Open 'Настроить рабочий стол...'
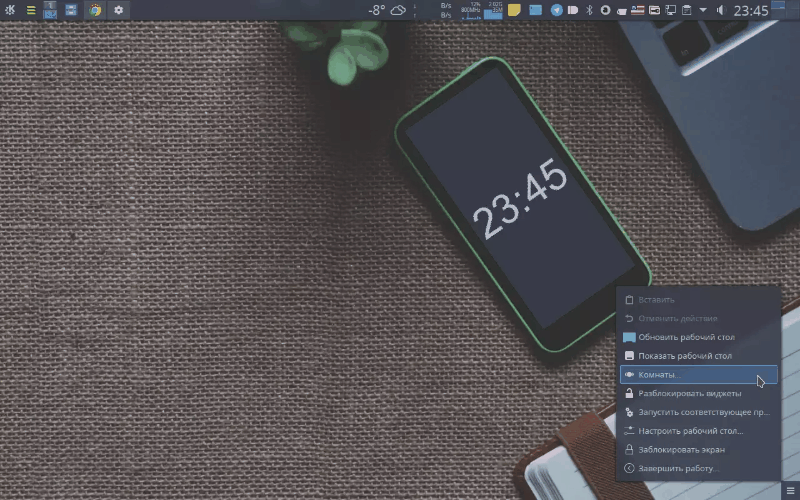Image resolution: width=800 pixels, height=500 pixels. [x=698, y=431]
